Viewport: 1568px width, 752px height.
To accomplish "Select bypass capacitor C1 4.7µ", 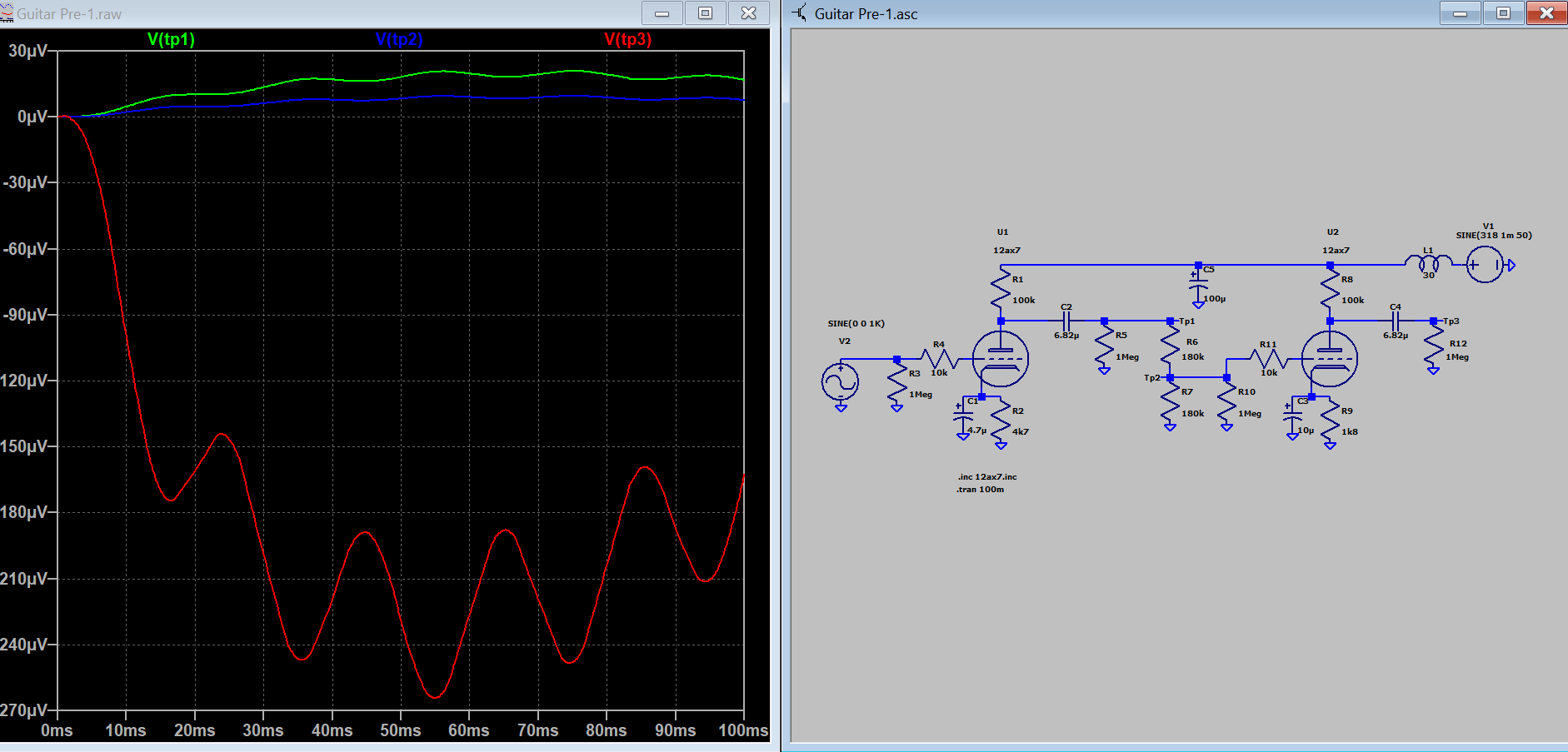I will coord(963,415).
